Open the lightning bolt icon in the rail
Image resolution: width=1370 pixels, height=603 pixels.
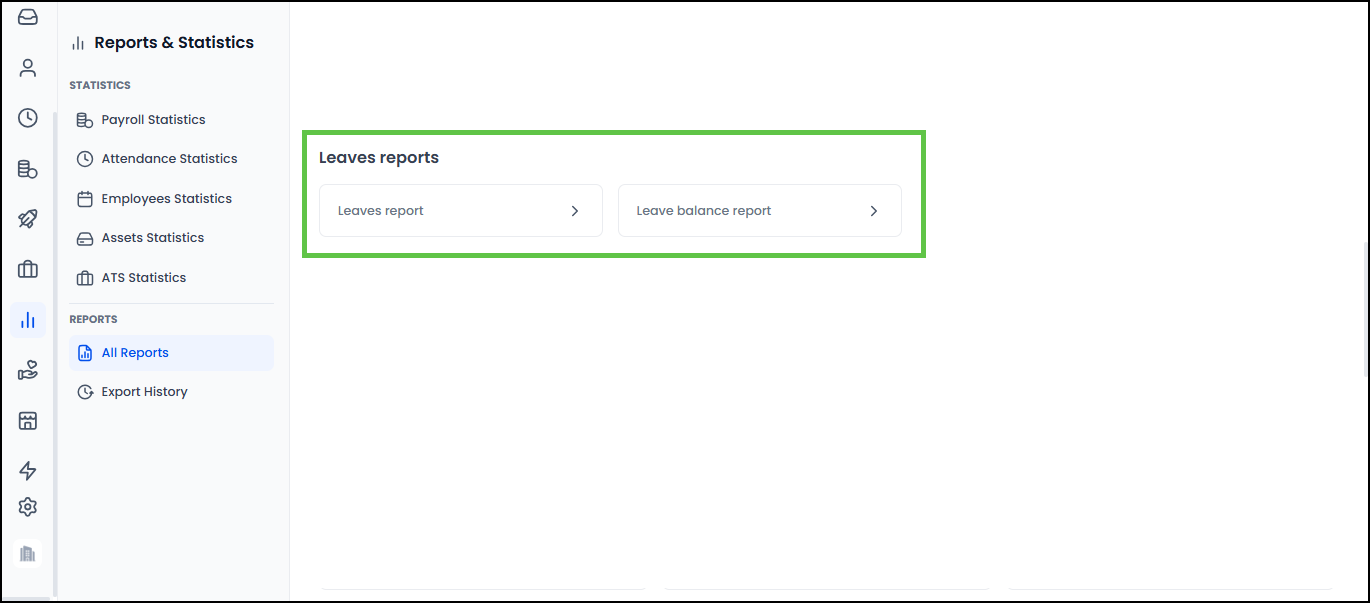pyautogui.click(x=27, y=470)
